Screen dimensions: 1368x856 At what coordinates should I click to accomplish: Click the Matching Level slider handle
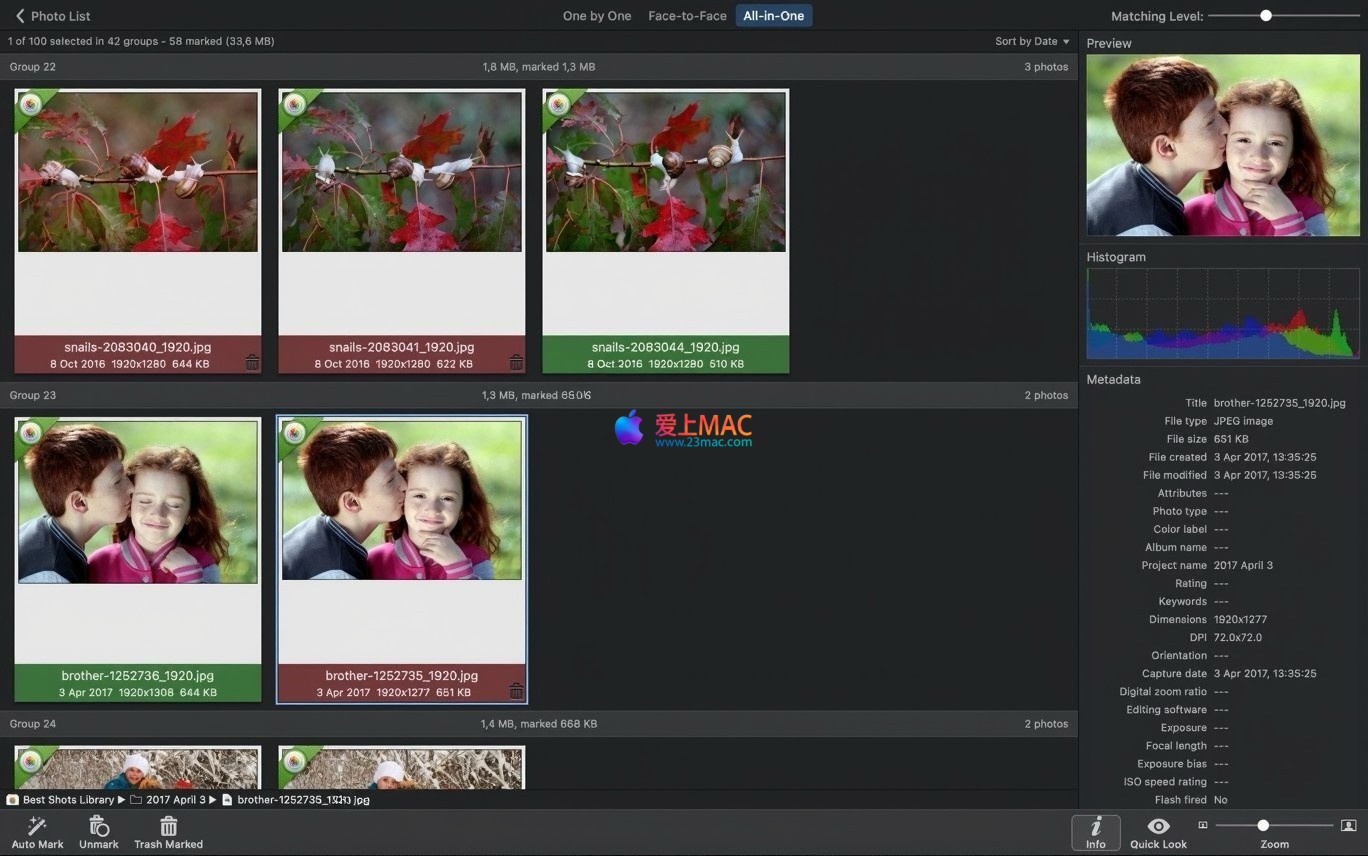point(1266,16)
